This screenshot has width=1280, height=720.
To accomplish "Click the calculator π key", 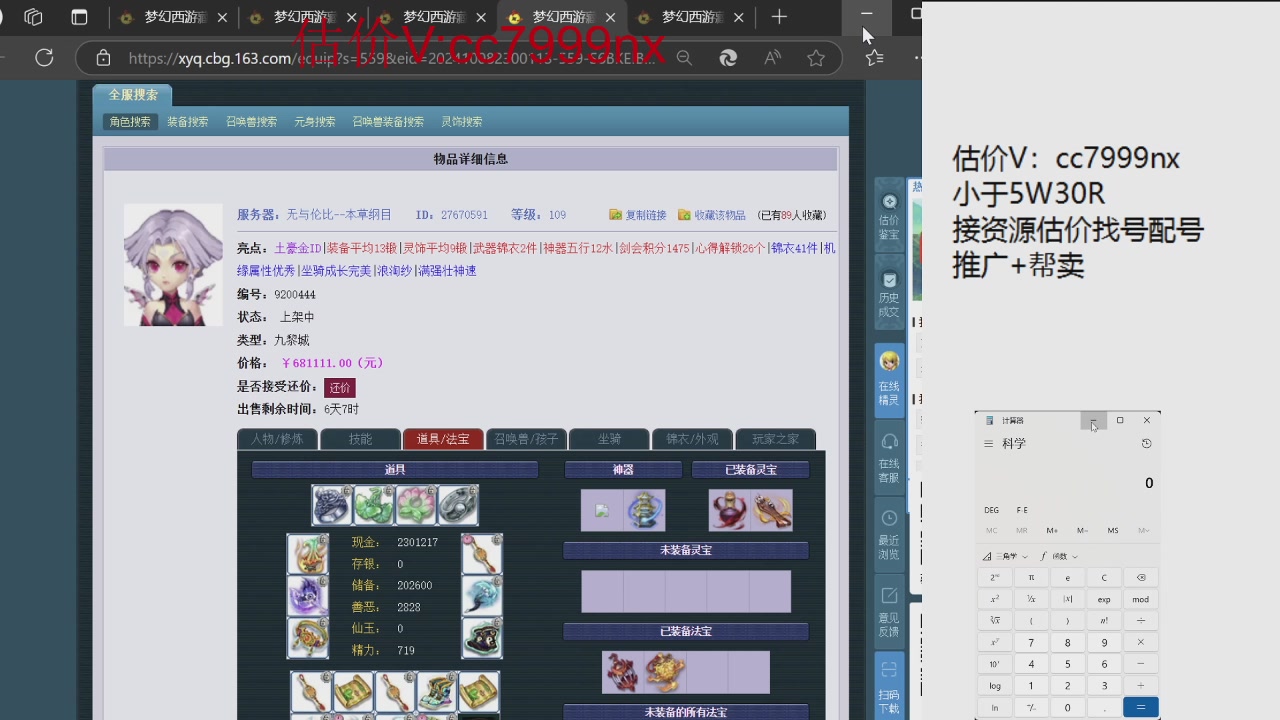I will pyautogui.click(x=1031, y=577).
